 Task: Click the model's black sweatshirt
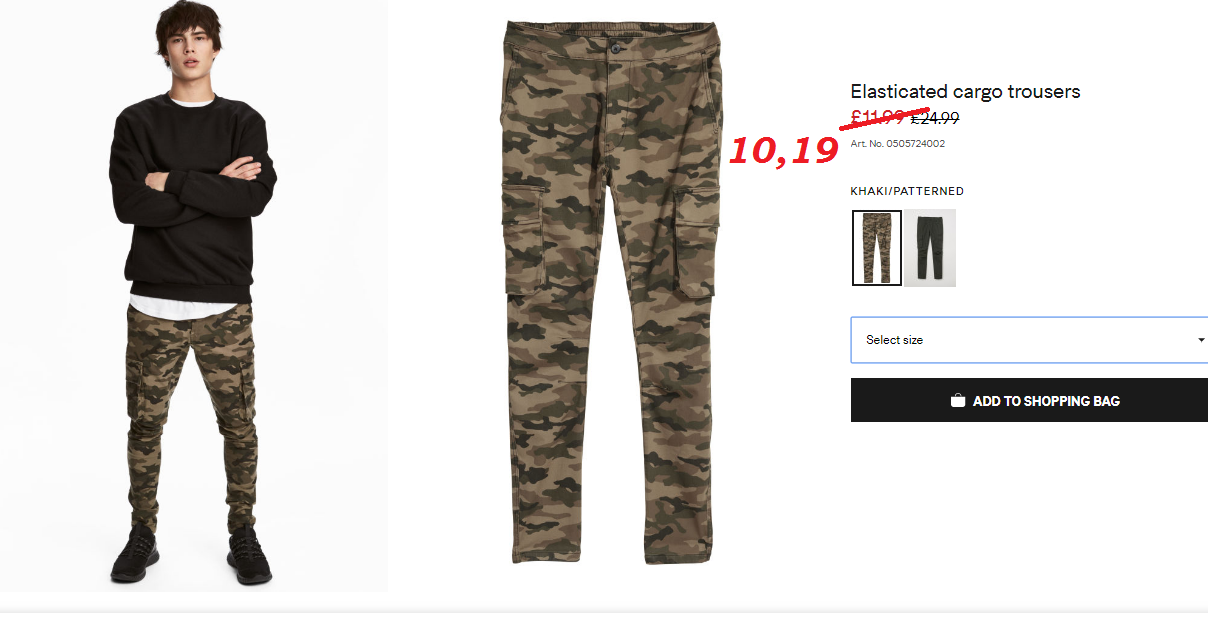[x=194, y=195]
